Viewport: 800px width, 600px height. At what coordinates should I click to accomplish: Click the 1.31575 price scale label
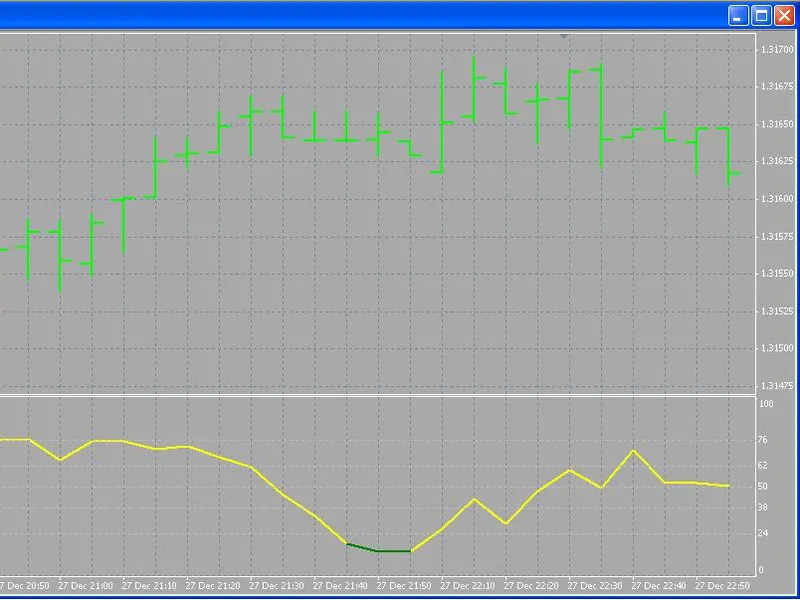coord(777,236)
